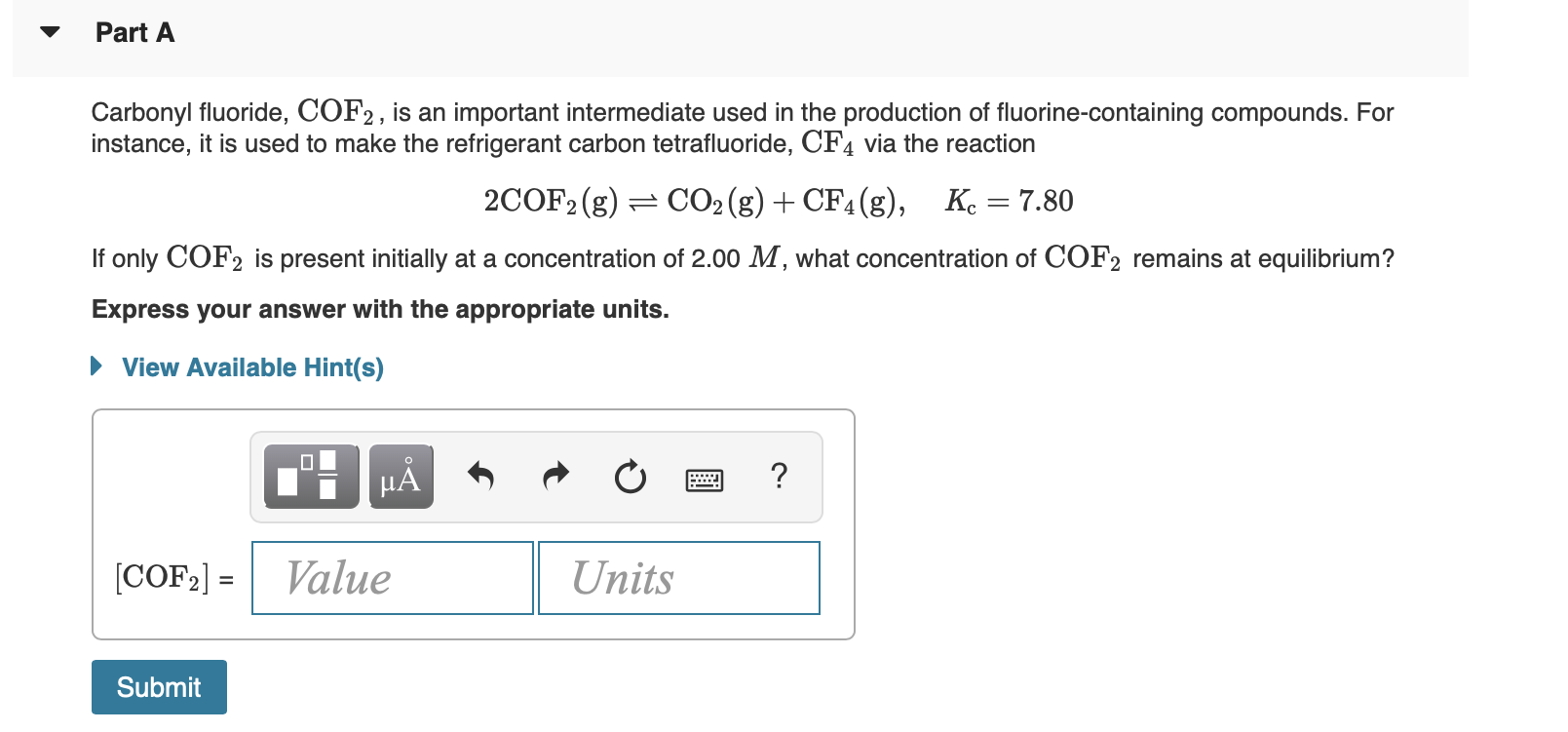This screenshot has height=732, width=1568.
Task: Open answer toolbar help question mark
Action: click(779, 477)
